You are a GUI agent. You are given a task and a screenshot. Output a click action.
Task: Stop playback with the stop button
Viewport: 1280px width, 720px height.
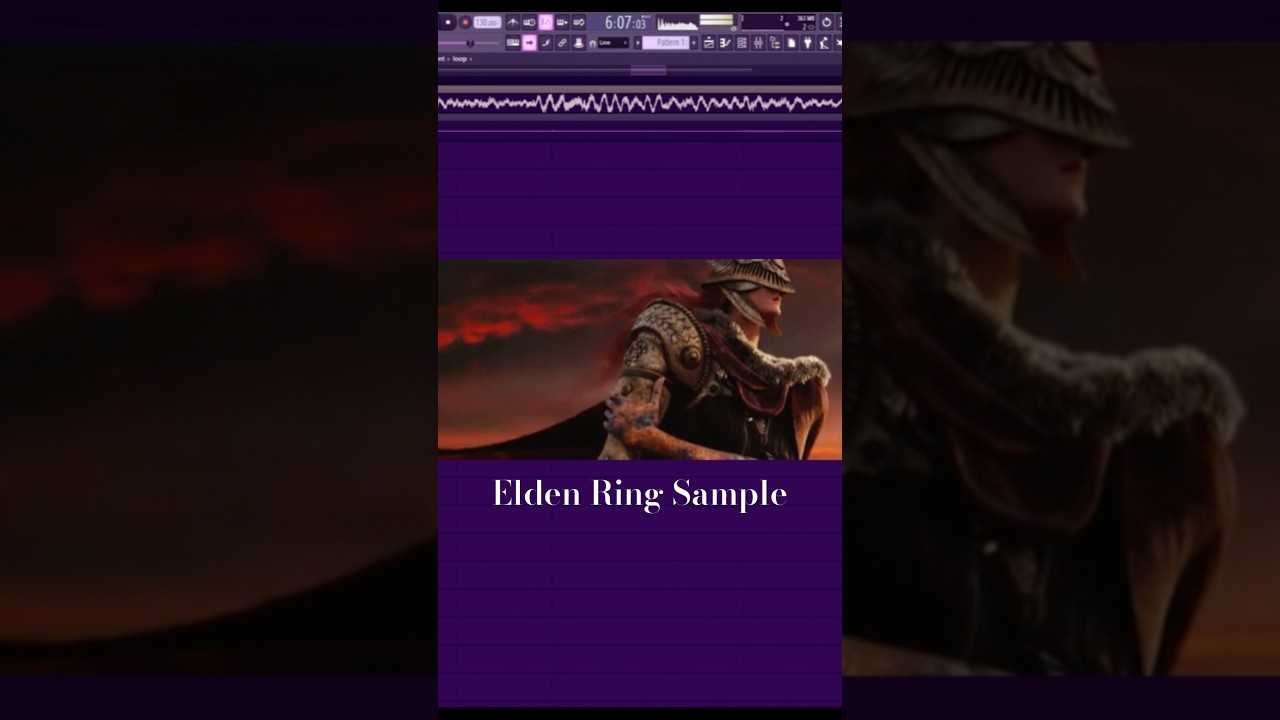coord(448,22)
